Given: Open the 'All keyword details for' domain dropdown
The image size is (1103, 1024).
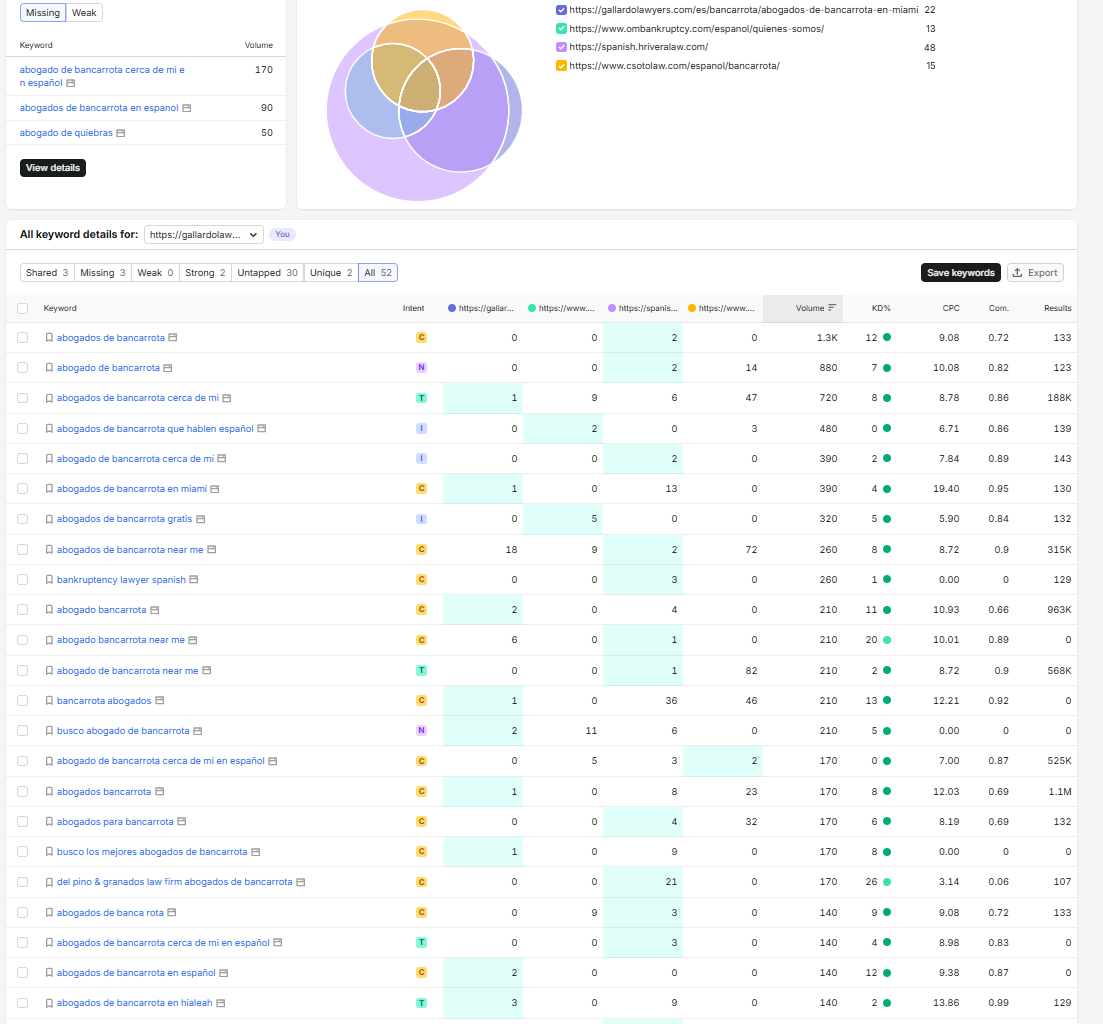Looking at the screenshot, I should click(204, 235).
